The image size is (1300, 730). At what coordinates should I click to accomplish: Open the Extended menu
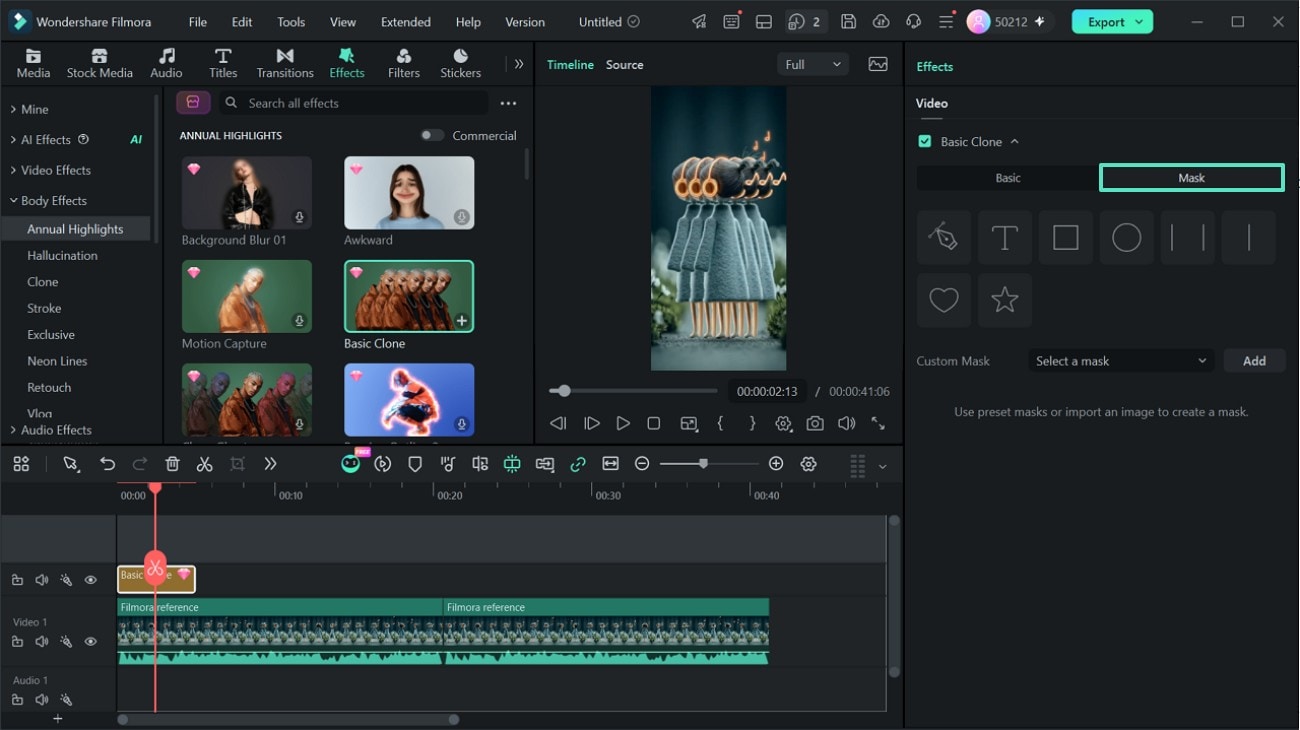tap(406, 22)
